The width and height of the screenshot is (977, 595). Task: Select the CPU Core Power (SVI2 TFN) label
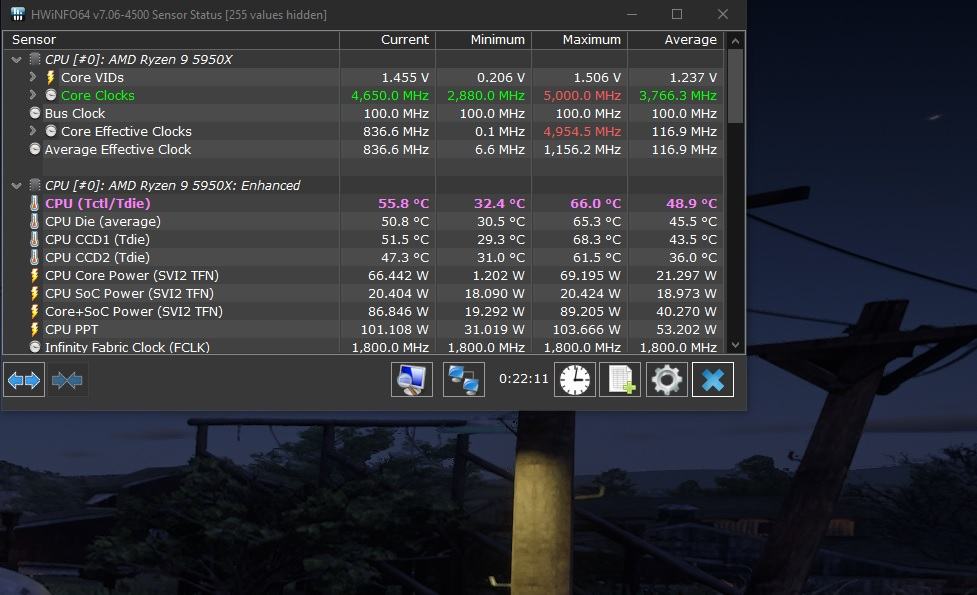(131, 275)
